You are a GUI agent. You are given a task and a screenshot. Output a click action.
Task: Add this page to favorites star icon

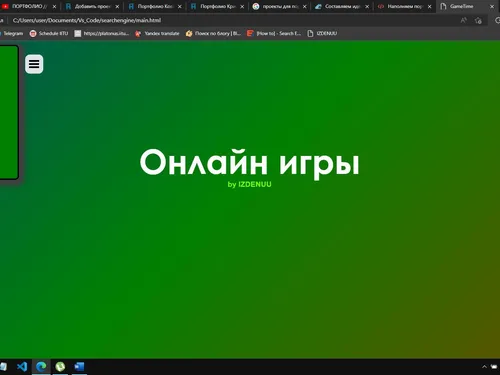coord(478,21)
